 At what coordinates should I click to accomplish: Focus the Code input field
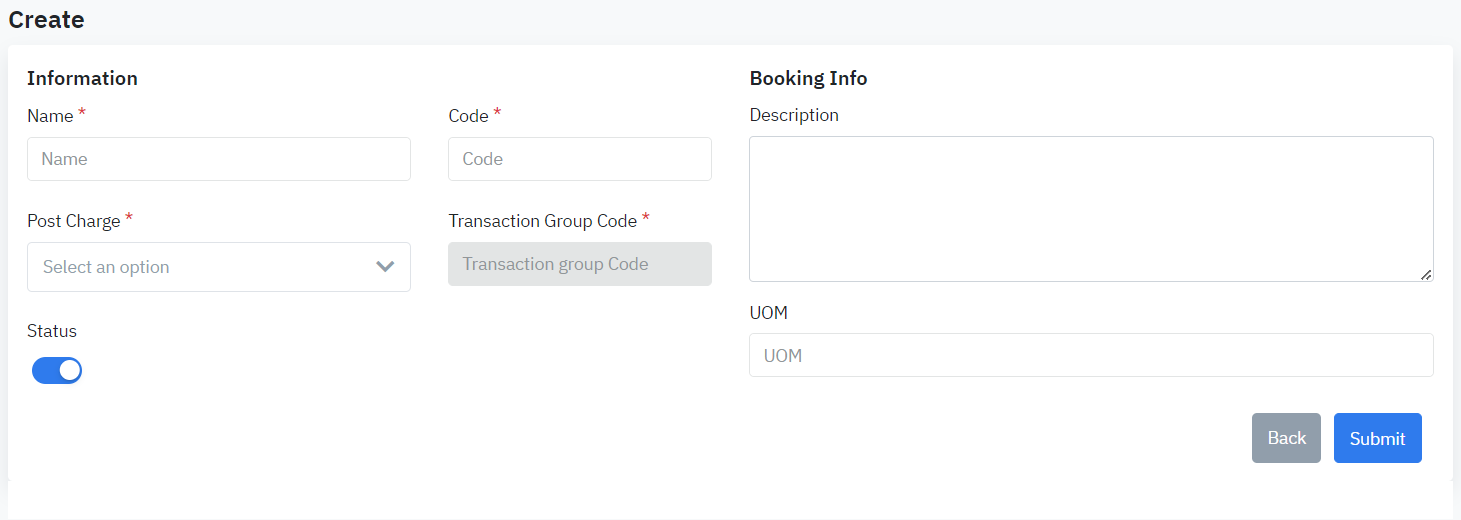579,159
